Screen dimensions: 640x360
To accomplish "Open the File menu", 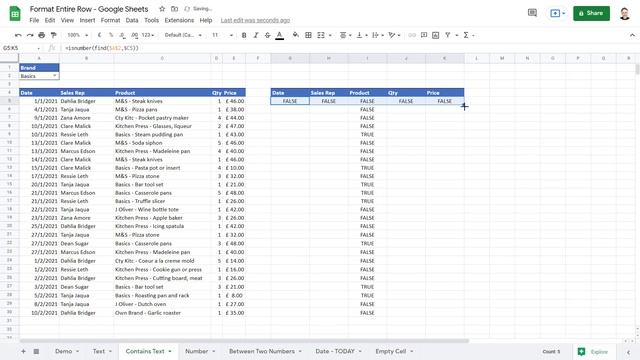I will coord(34,20).
